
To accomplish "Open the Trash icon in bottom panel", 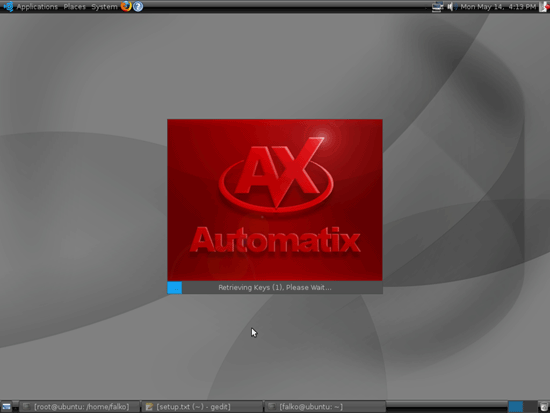I will click(544, 407).
